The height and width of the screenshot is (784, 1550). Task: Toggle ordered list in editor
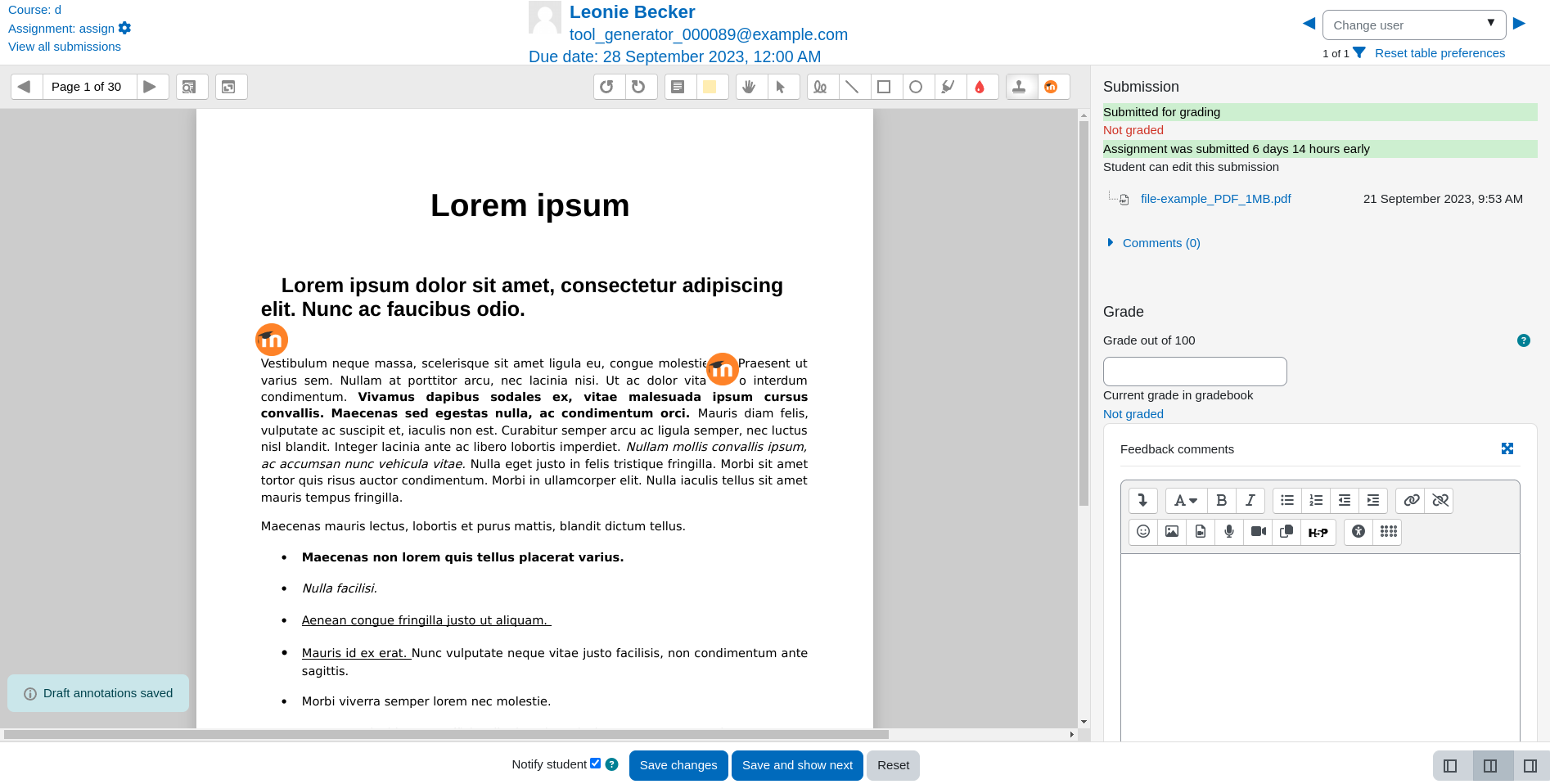(1316, 500)
